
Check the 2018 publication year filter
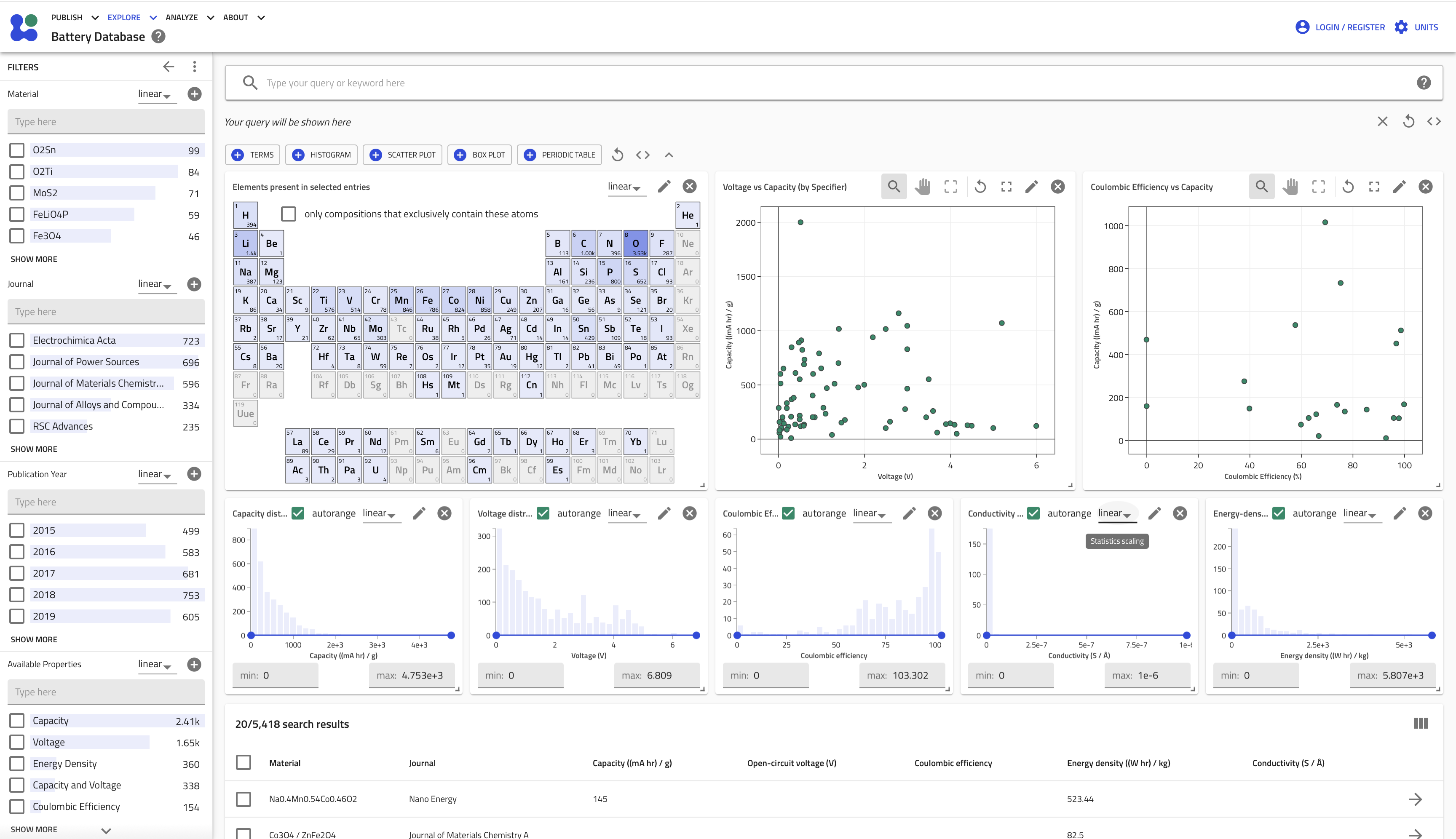coord(17,595)
